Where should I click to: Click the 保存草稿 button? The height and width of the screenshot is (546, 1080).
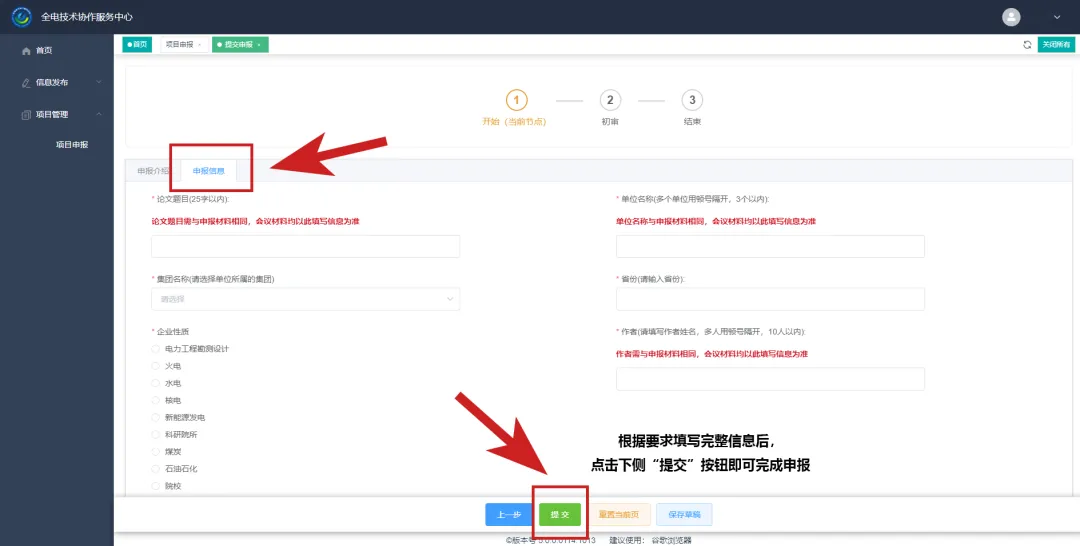pos(684,514)
